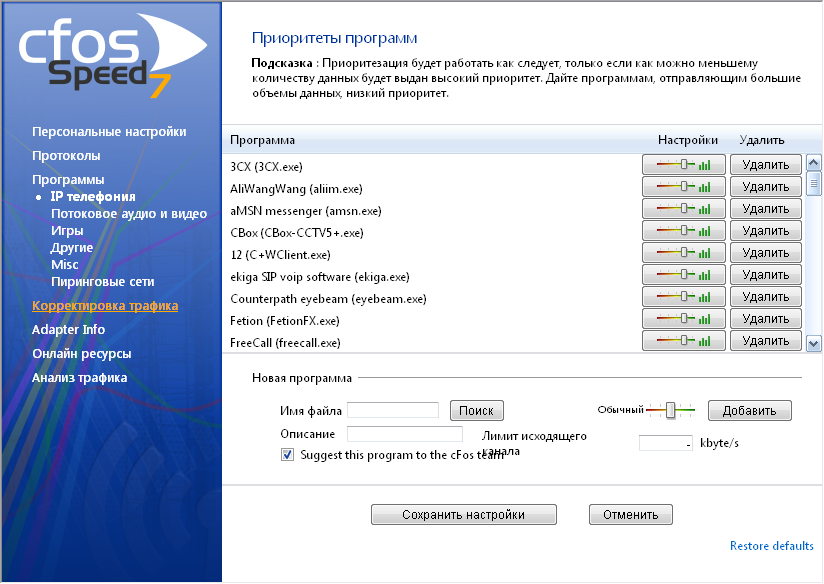
Task: Delete the Fetion (FetionFX.exe) entry
Action: 766,319
